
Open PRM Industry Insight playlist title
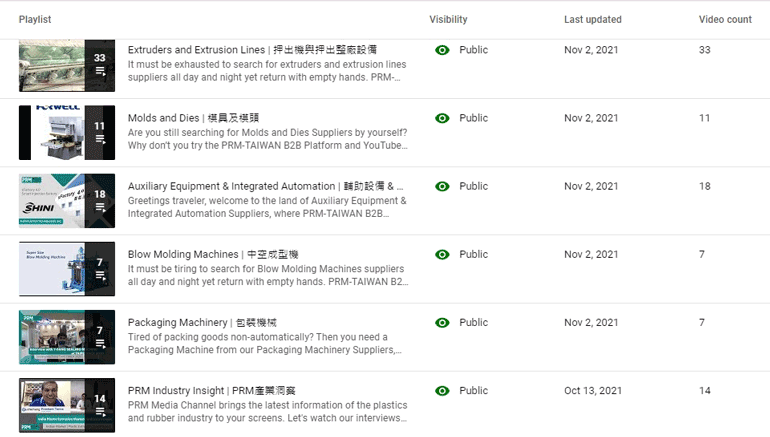[x=212, y=391]
